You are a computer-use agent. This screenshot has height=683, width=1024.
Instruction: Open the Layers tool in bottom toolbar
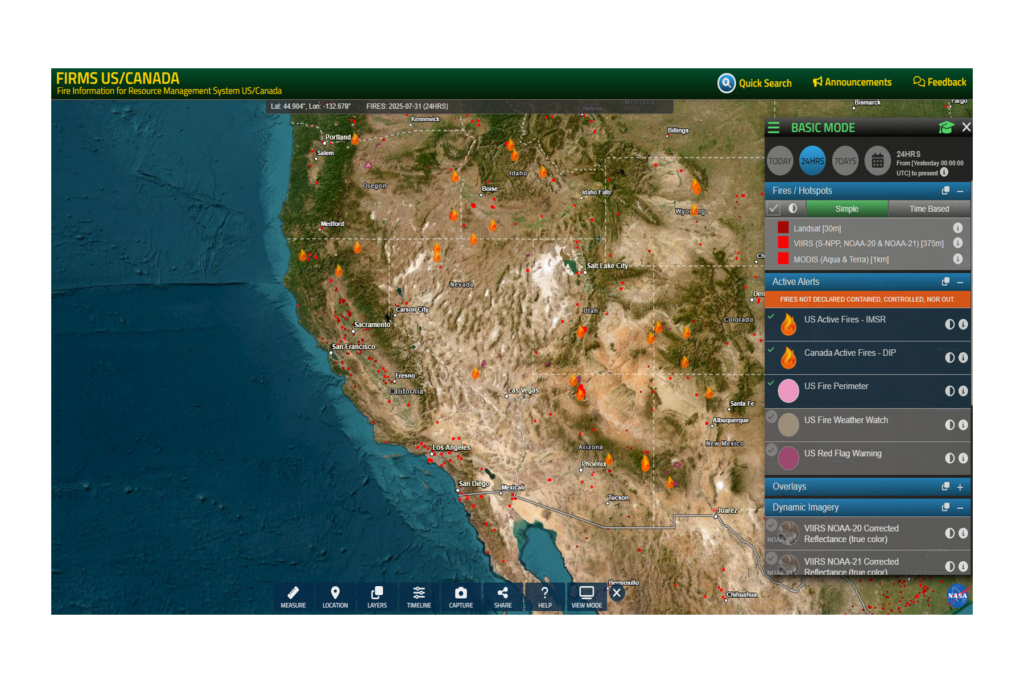pos(377,597)
